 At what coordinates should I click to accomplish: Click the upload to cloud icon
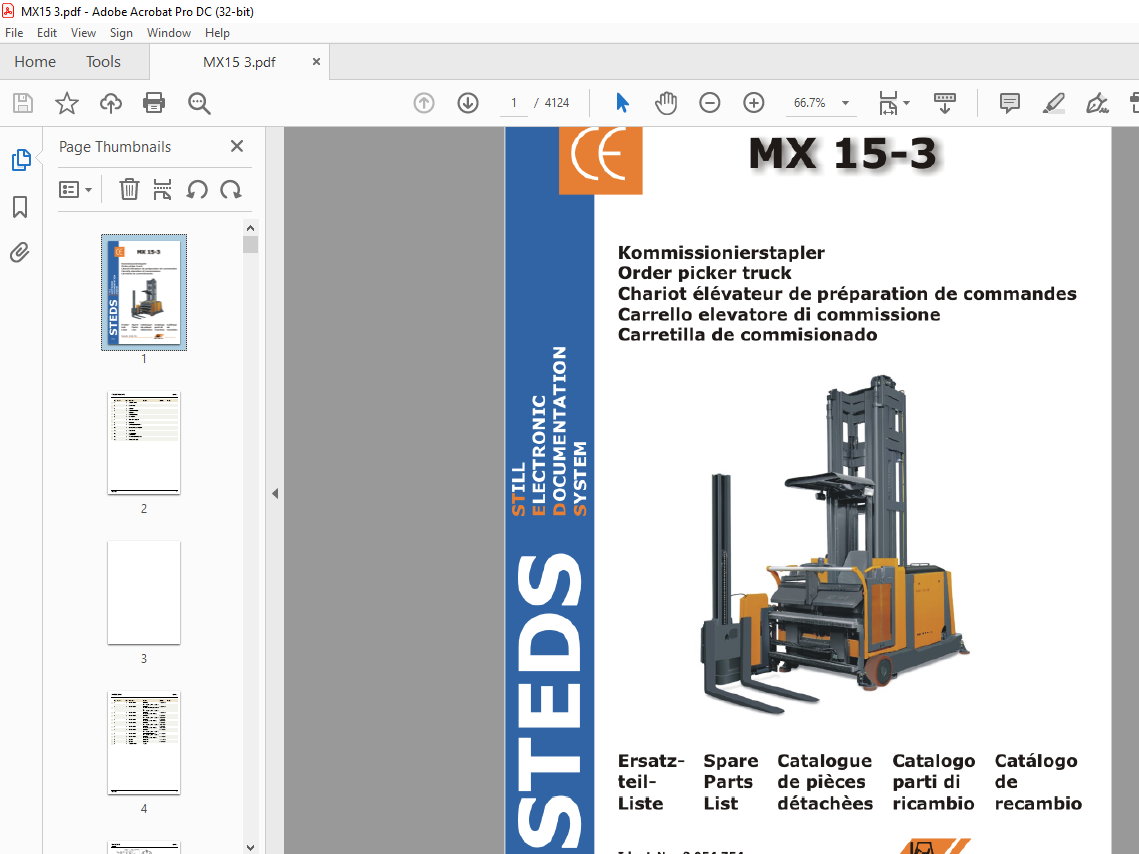tap(110, 103)
